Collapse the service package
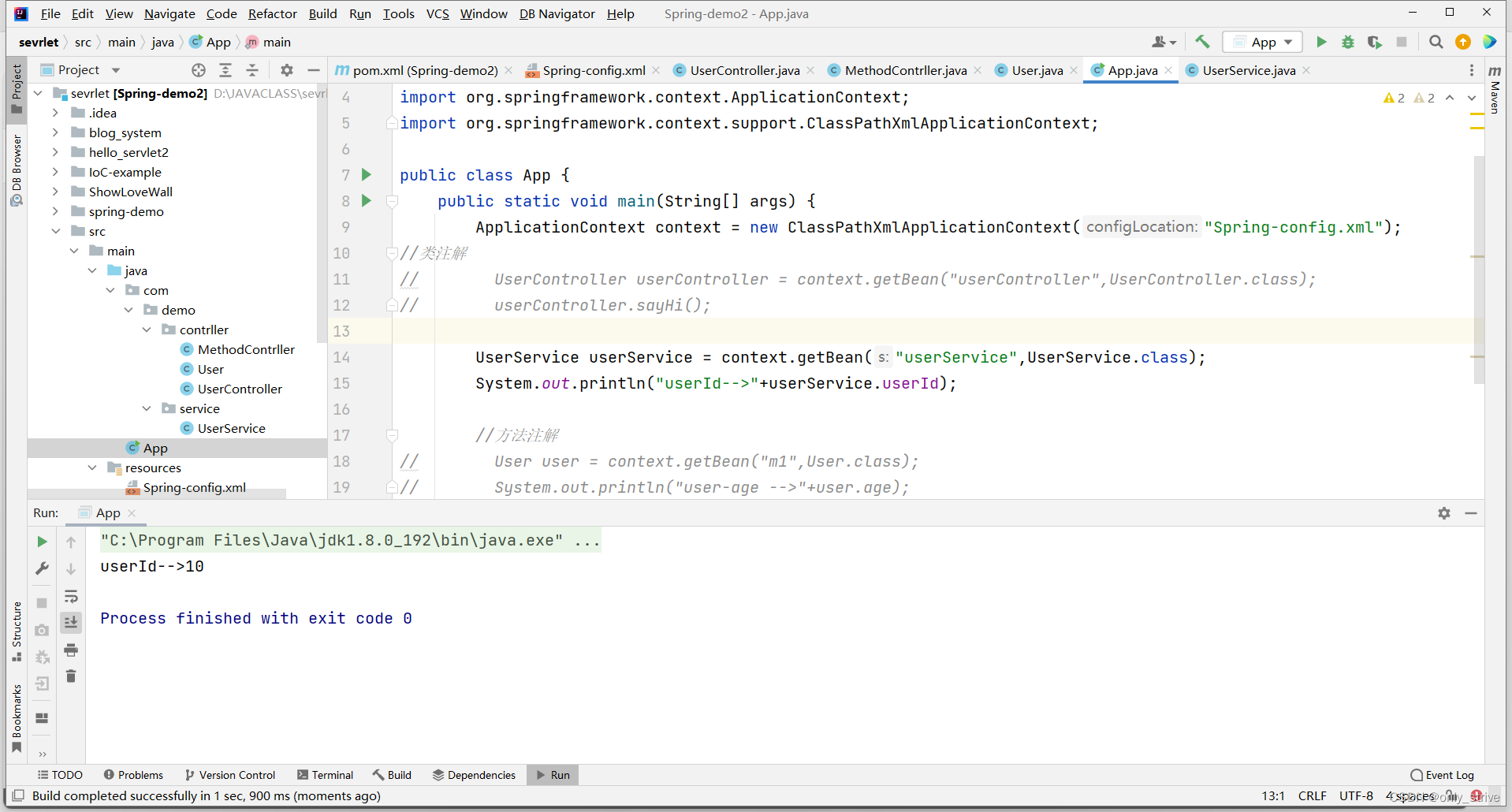 147,408
